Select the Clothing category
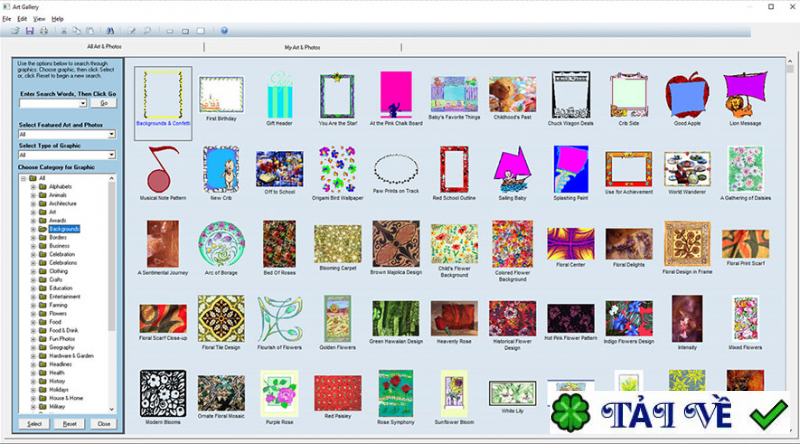The width and height of the screenshot is (800, 444). (x=58, y=271)
